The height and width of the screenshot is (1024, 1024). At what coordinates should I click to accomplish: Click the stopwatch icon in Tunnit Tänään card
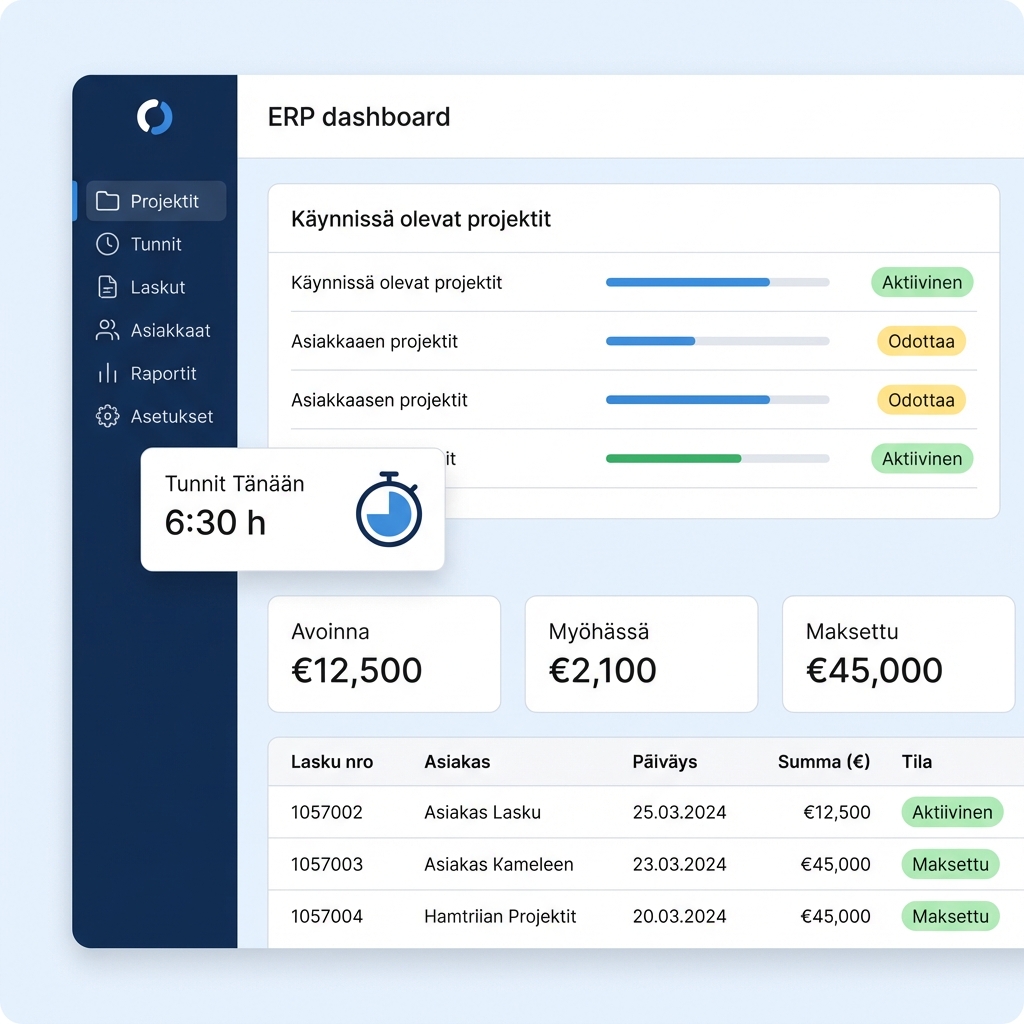[389, 509]
